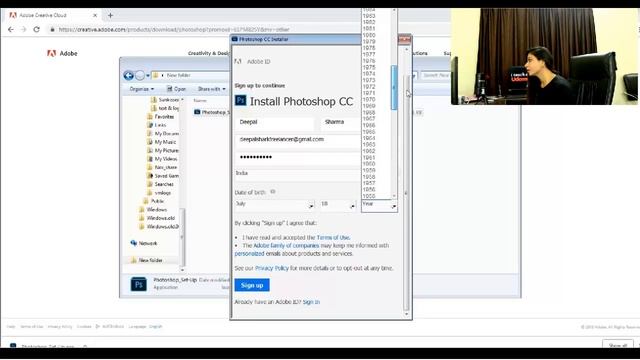640x360 pixels.
Task: Open a new browser tab
Action: 110,15
